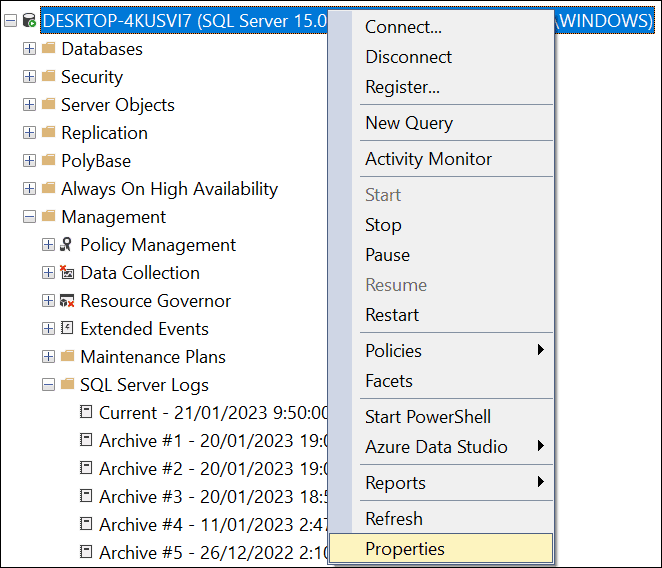Viewport: 662px width, 568px height.
Task: Select Pause in the context menu
Action: [x=441, y=255]
